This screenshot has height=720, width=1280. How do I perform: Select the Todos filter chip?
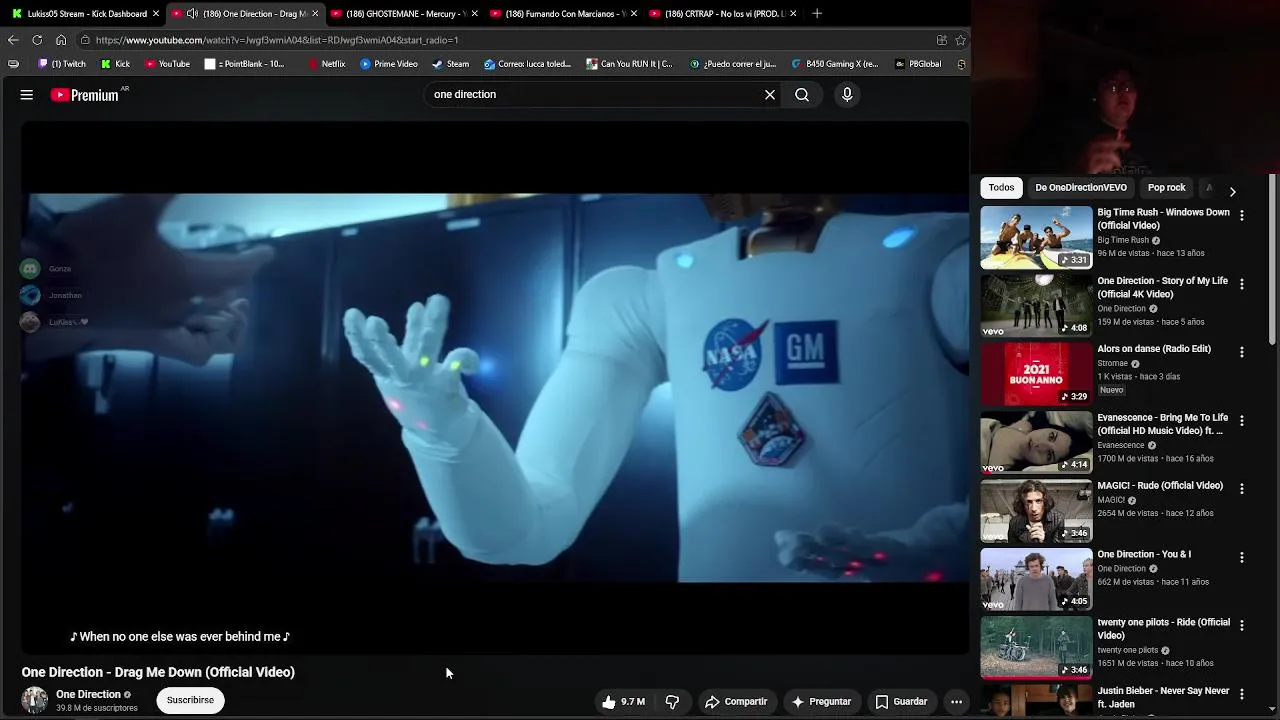pos(1001,187)
